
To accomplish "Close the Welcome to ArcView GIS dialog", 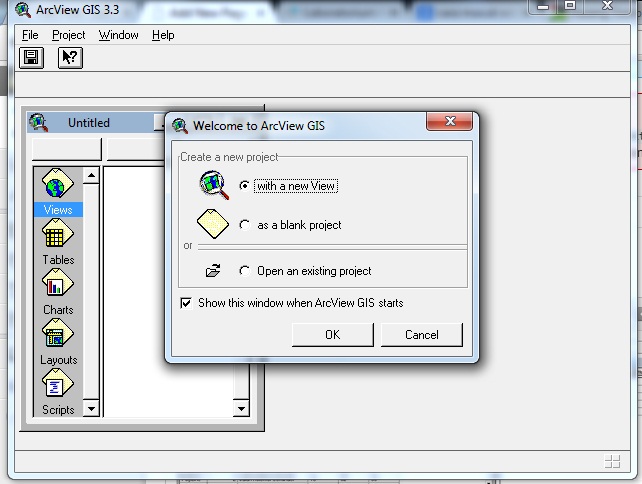I will (450, 121).
